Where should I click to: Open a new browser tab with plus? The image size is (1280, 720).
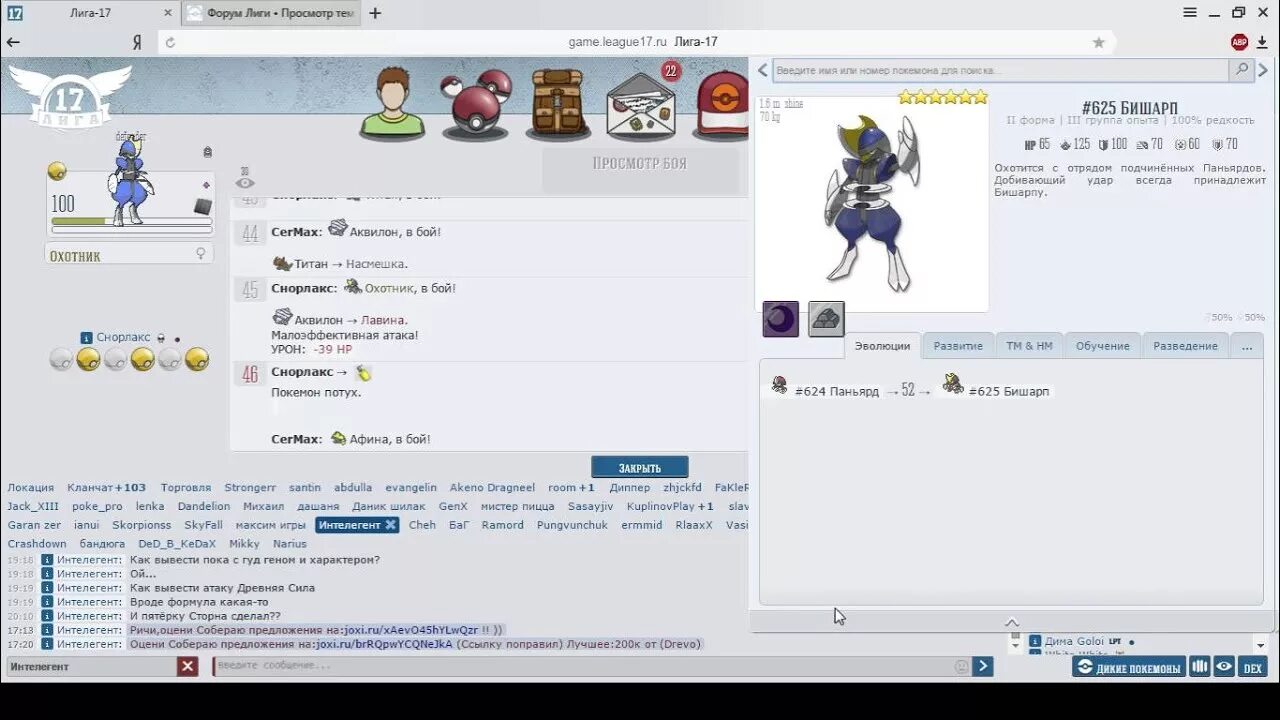(375, 13)
